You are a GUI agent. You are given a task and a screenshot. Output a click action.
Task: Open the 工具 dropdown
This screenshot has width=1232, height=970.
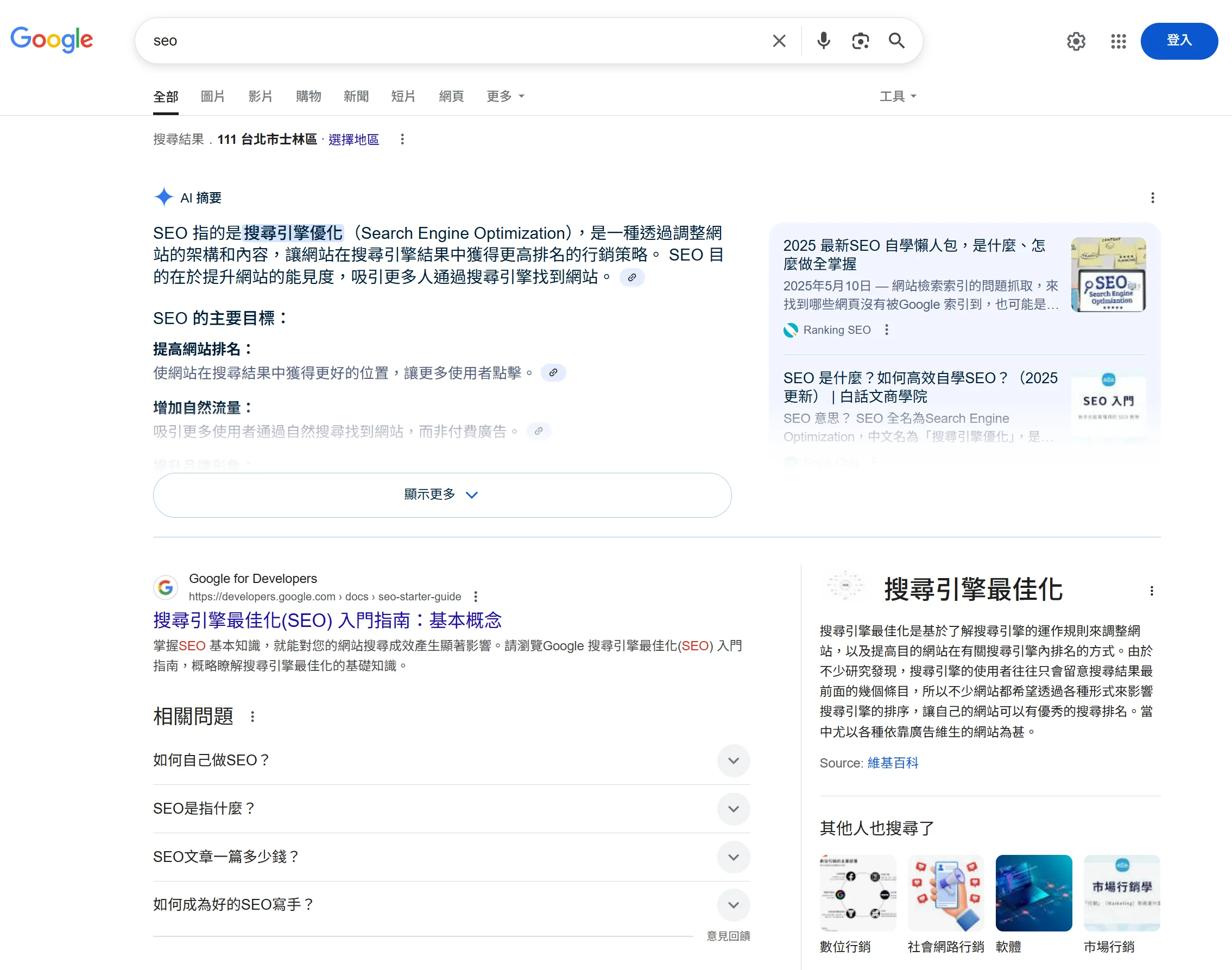[x=896, y=96]
